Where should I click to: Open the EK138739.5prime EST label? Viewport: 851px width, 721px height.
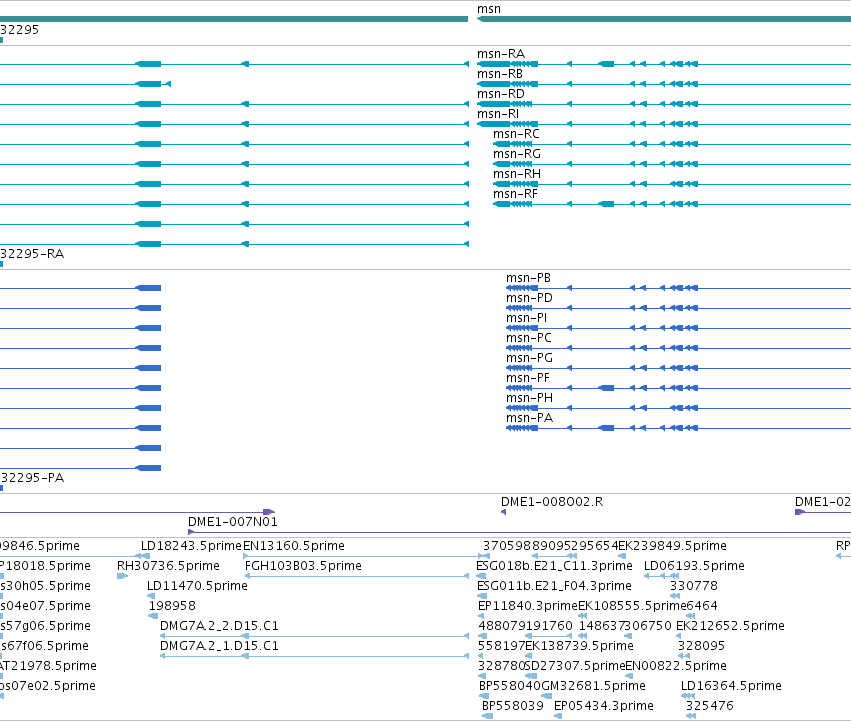(579, 647)
